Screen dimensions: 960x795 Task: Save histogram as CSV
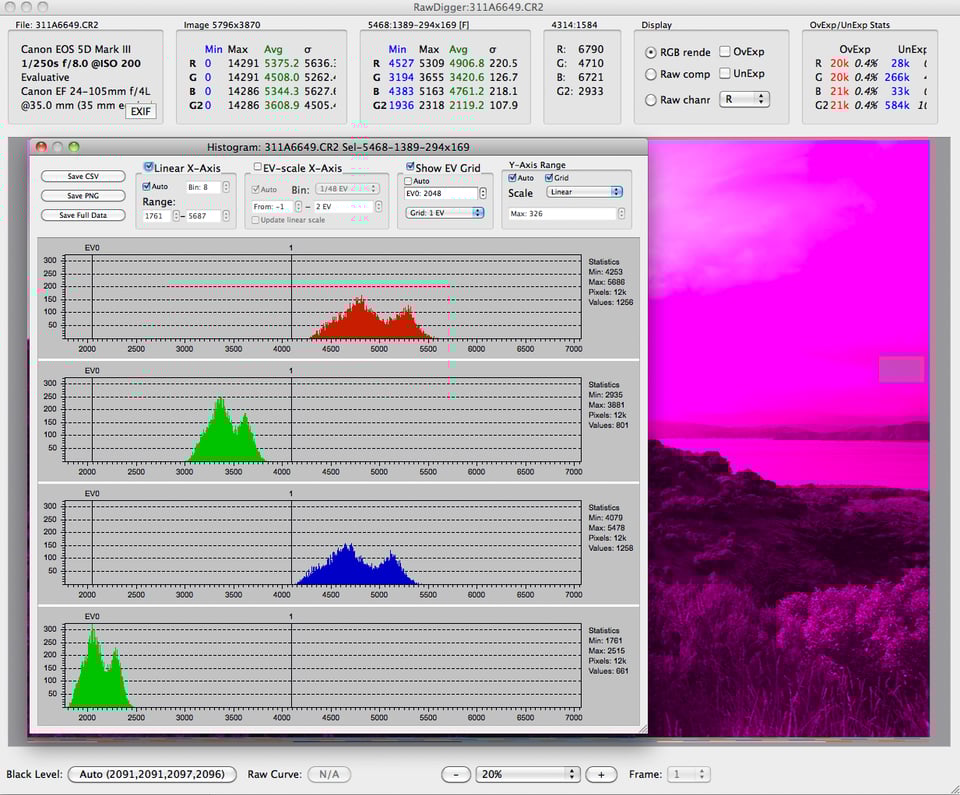(83, 176)
